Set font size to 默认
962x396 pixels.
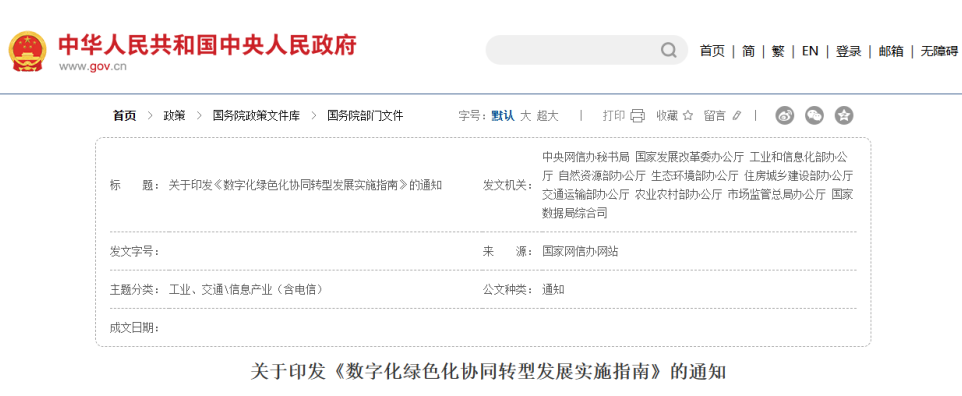coord(503,115)
